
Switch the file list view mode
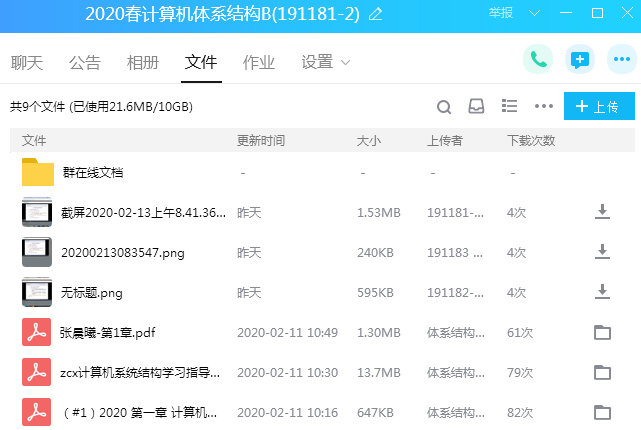[509, 107]
